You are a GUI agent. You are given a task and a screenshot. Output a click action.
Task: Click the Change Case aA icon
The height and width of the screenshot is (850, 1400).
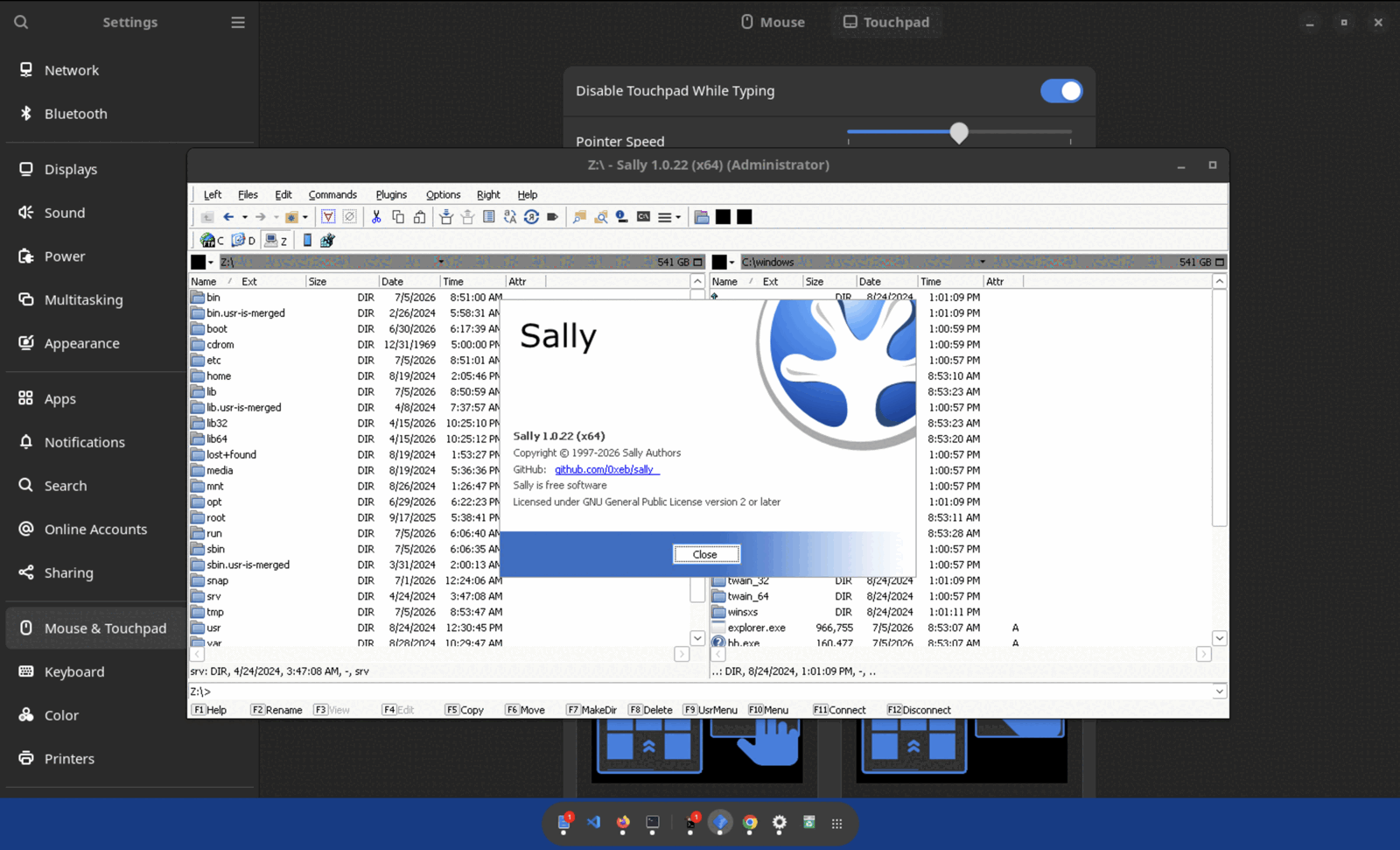click(x=510, y=217)
